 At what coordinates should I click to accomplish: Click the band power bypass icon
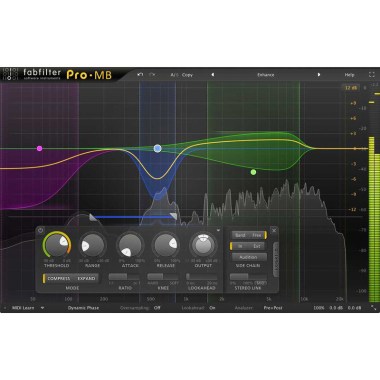coord(41,230)
